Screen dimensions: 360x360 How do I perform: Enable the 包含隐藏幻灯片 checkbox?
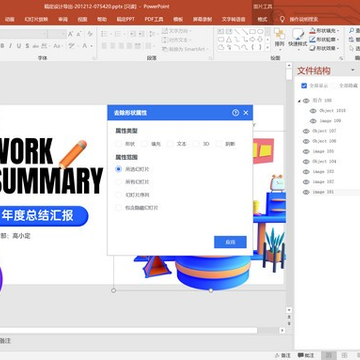118,208
